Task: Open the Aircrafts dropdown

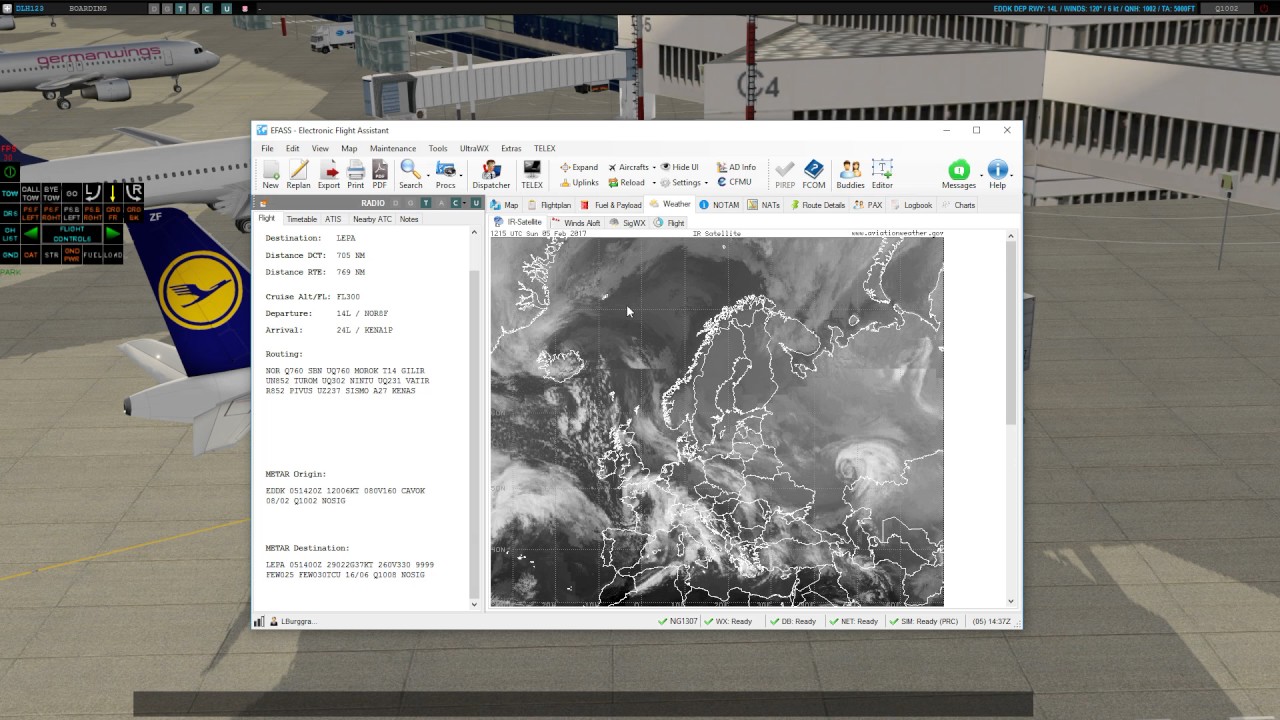Action: (632, 167)
